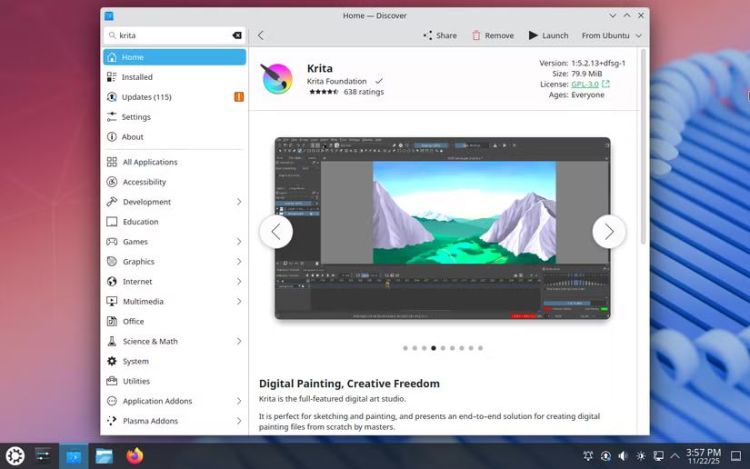The width and height of the screenshot is (750, 469).
Task: Go back with the header arrow
Action: tap(261, 35)
